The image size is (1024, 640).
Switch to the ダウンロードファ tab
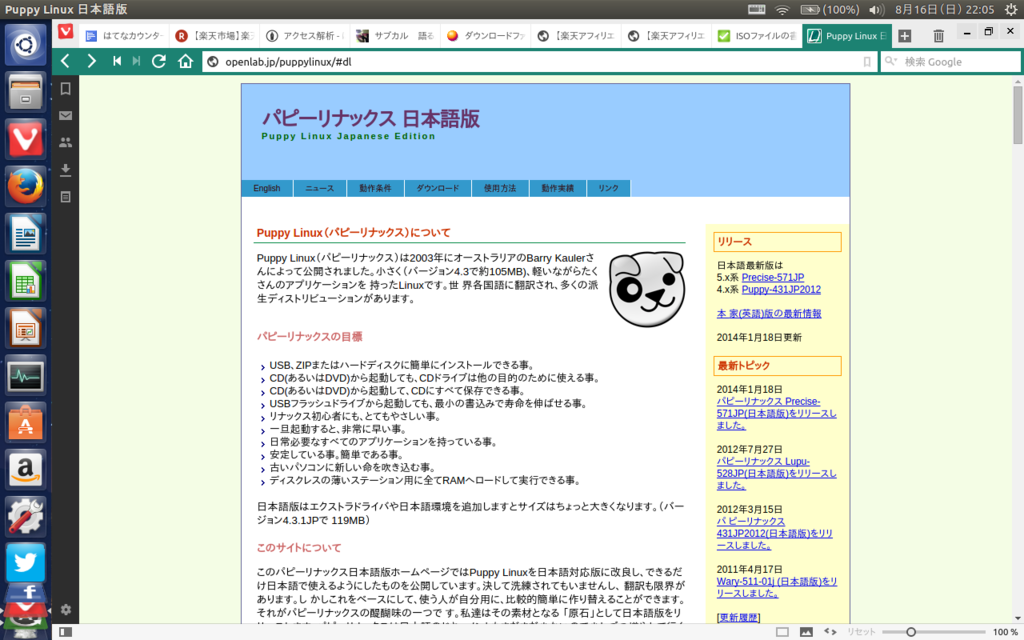click(485, 36)
